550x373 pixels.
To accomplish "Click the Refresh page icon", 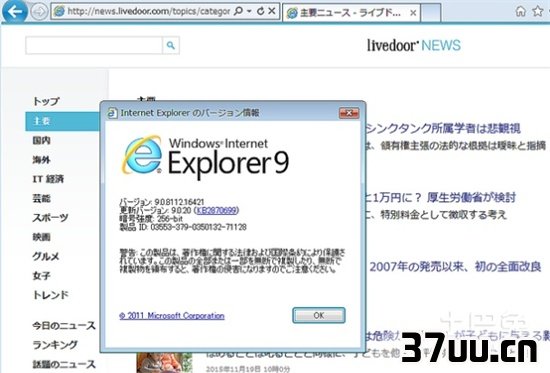I will 260,11.
